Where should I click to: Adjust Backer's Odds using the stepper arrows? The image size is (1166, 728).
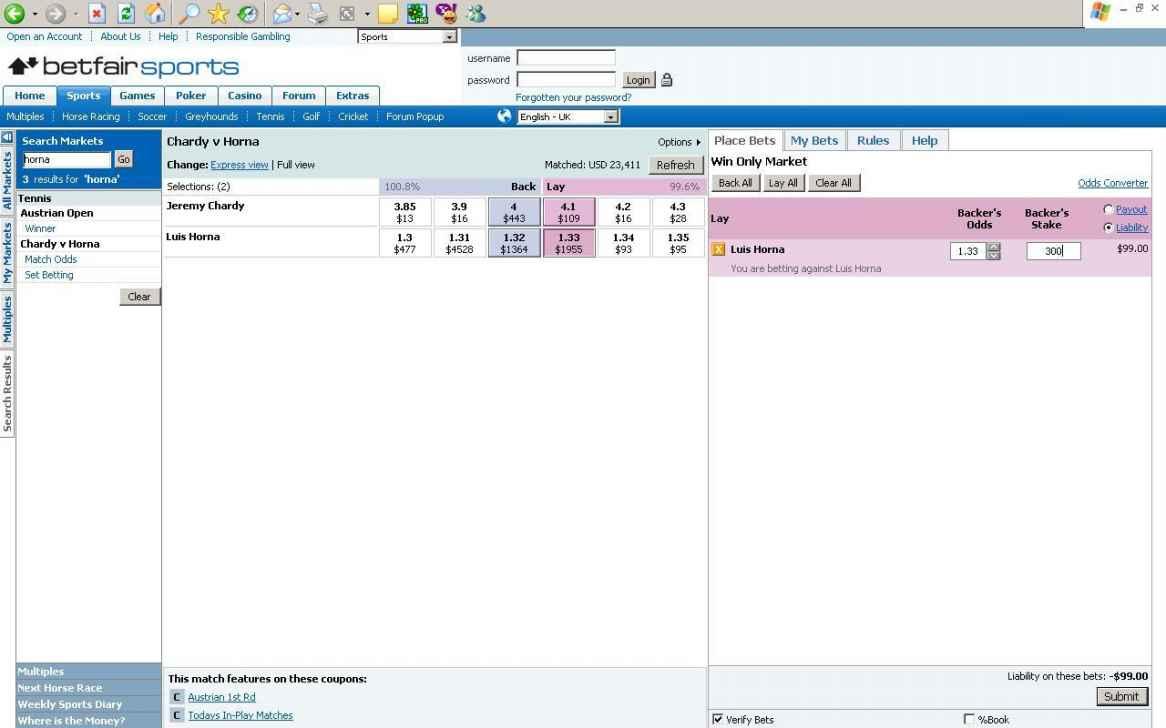click(993, 252)
